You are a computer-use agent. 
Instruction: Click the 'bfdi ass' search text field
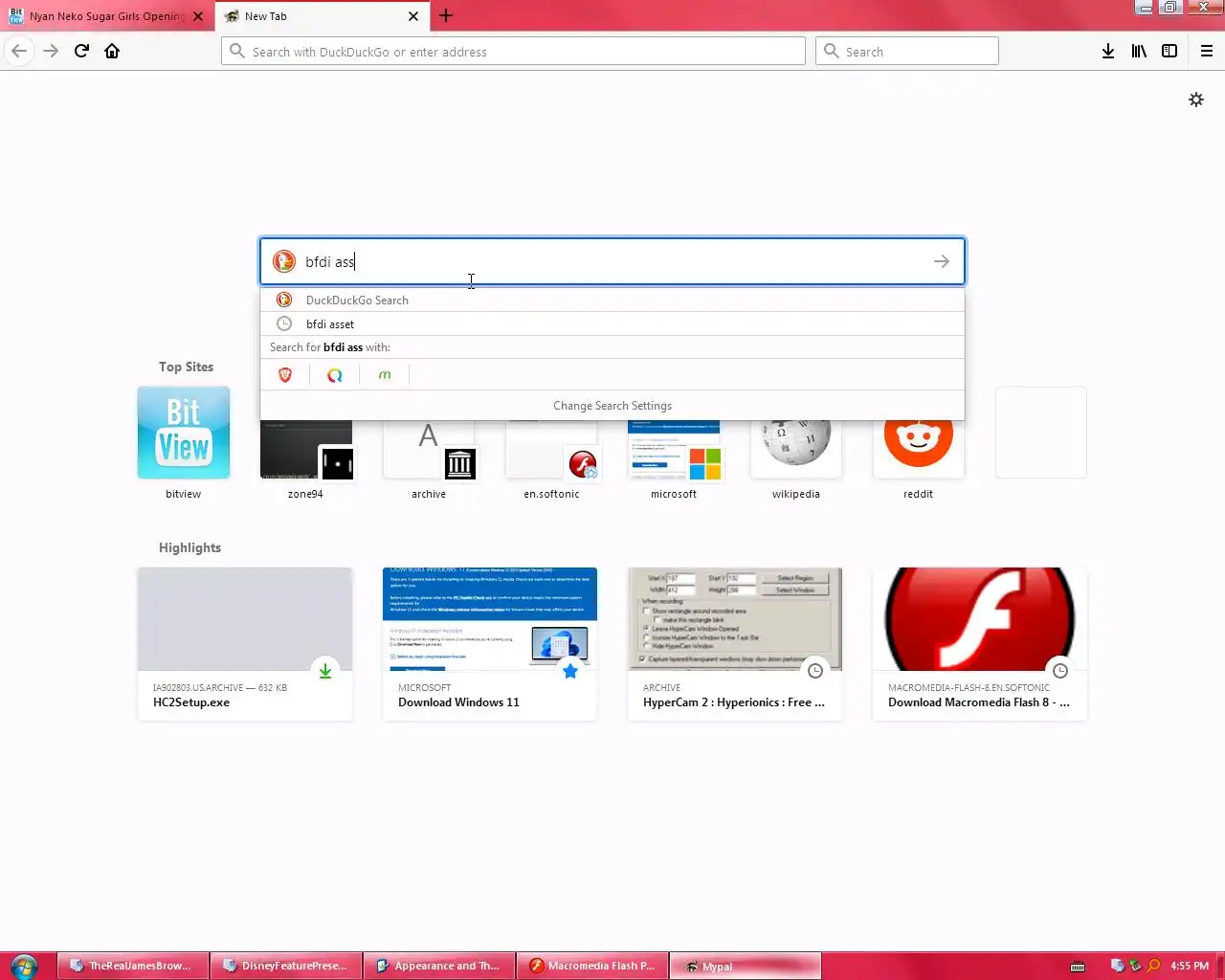click(x=612, y=261)
